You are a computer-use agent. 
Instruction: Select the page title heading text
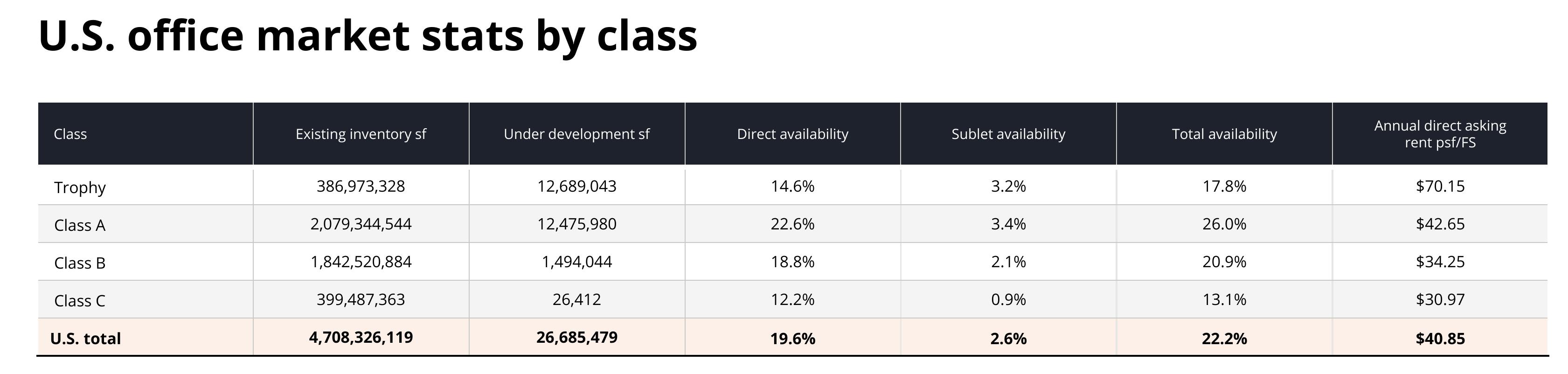pyautogui.click(x=368, y=35)
